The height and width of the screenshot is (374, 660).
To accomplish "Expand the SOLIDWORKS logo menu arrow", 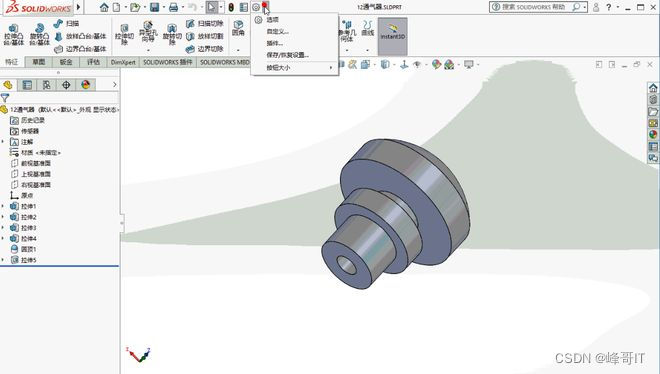I will 78,7.
